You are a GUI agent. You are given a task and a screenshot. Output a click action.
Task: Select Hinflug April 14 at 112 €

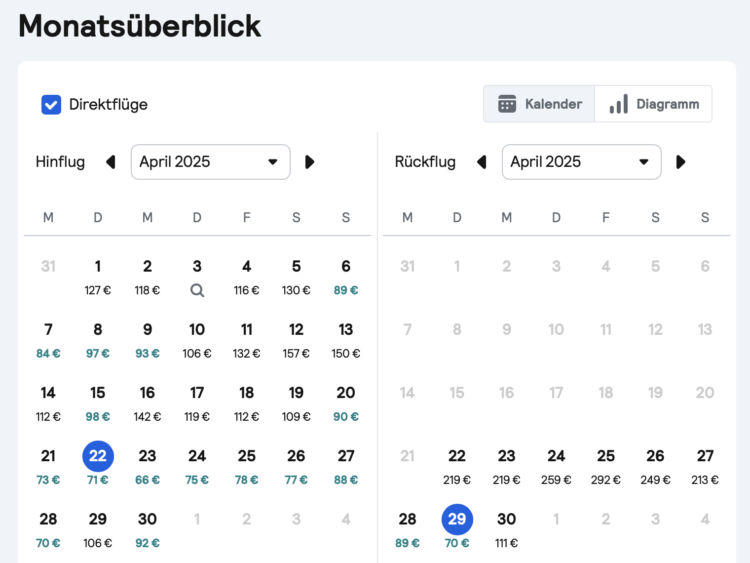[48, 404]
